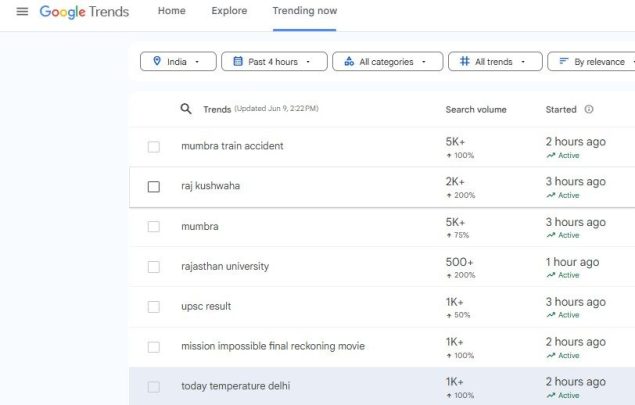Open the By relevance sort dropdown

click(x=591, y=62)
